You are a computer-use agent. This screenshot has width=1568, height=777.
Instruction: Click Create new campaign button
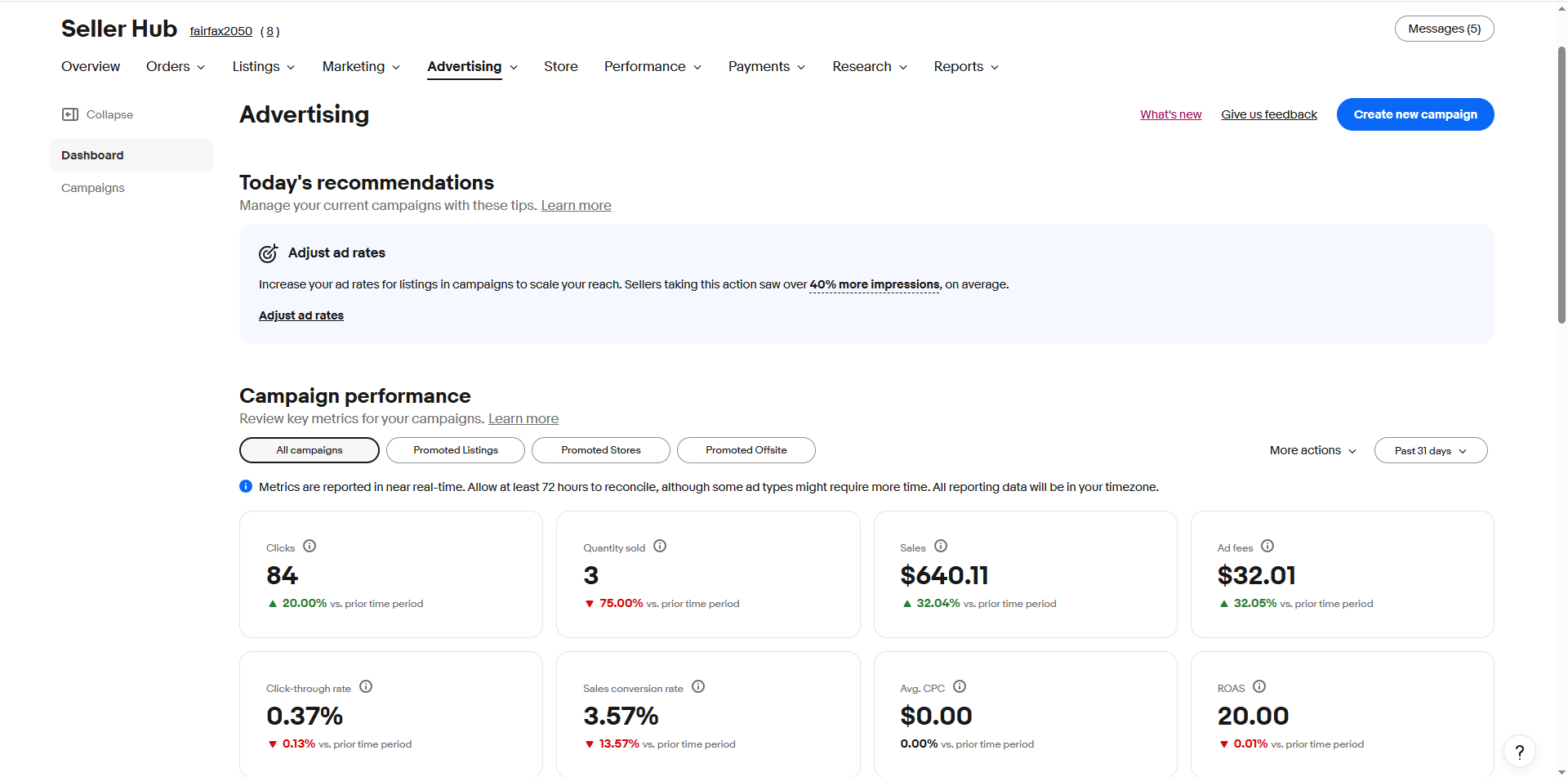click(1415, 114)
